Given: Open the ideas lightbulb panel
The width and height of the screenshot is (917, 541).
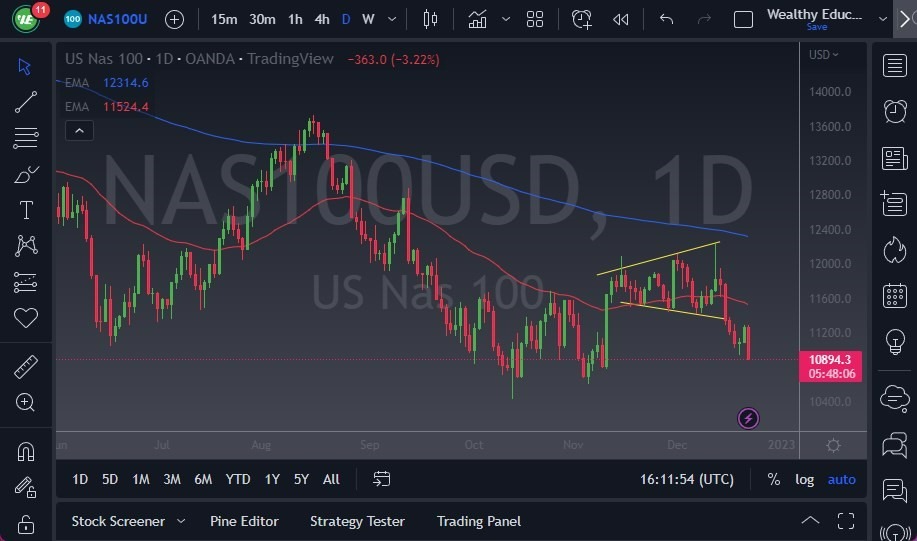Looking at the screenshot, I should pos(894,342).
